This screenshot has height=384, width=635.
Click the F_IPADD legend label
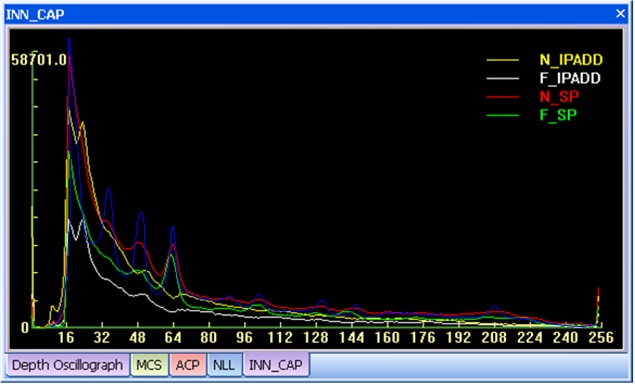pos(570,78)
